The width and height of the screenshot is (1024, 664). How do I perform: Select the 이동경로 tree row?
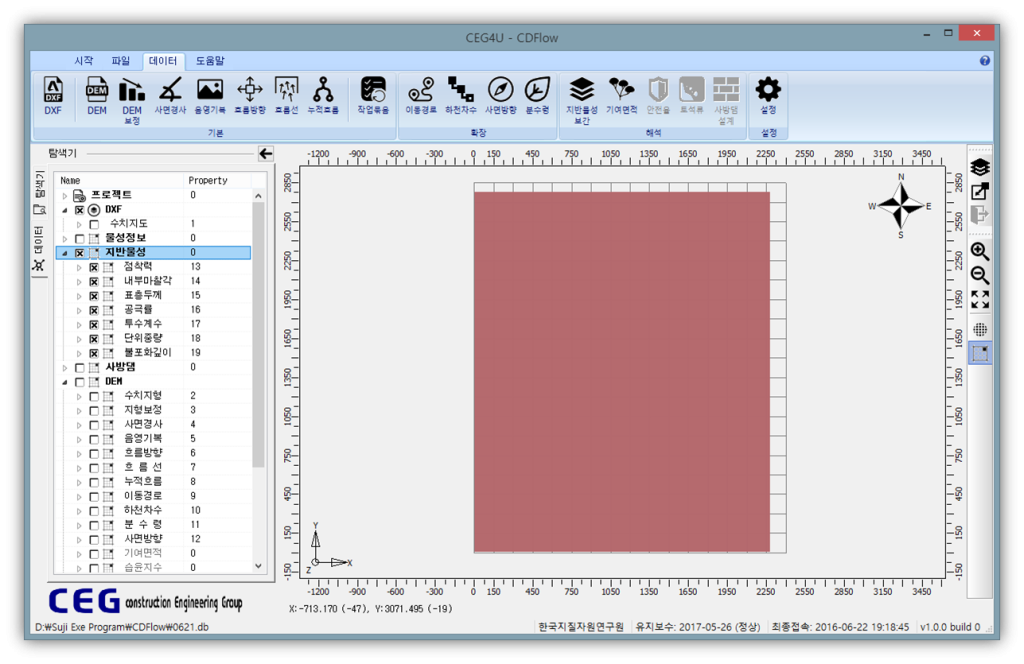click(x=153, y=496)
